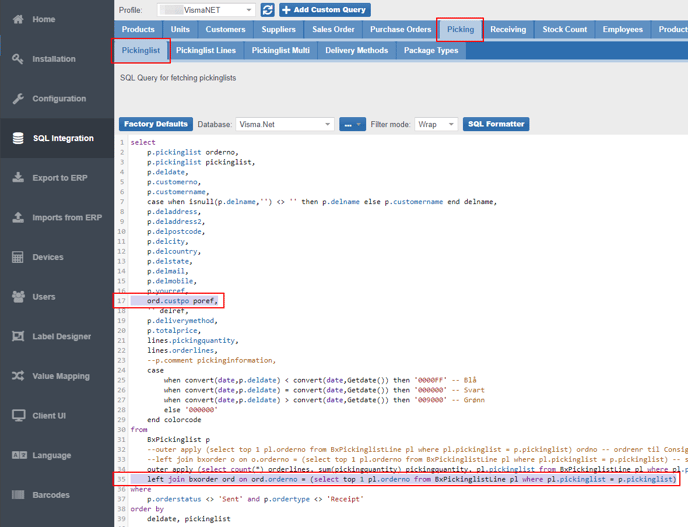
Task: Switch to the Suppliers tab
Action: [x=278, y=29]
